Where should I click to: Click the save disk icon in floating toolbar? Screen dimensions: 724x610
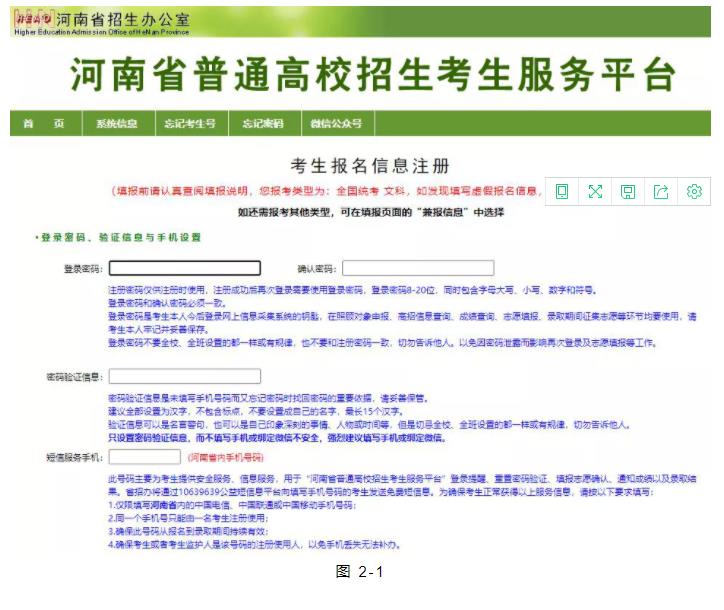click(628, 191)
